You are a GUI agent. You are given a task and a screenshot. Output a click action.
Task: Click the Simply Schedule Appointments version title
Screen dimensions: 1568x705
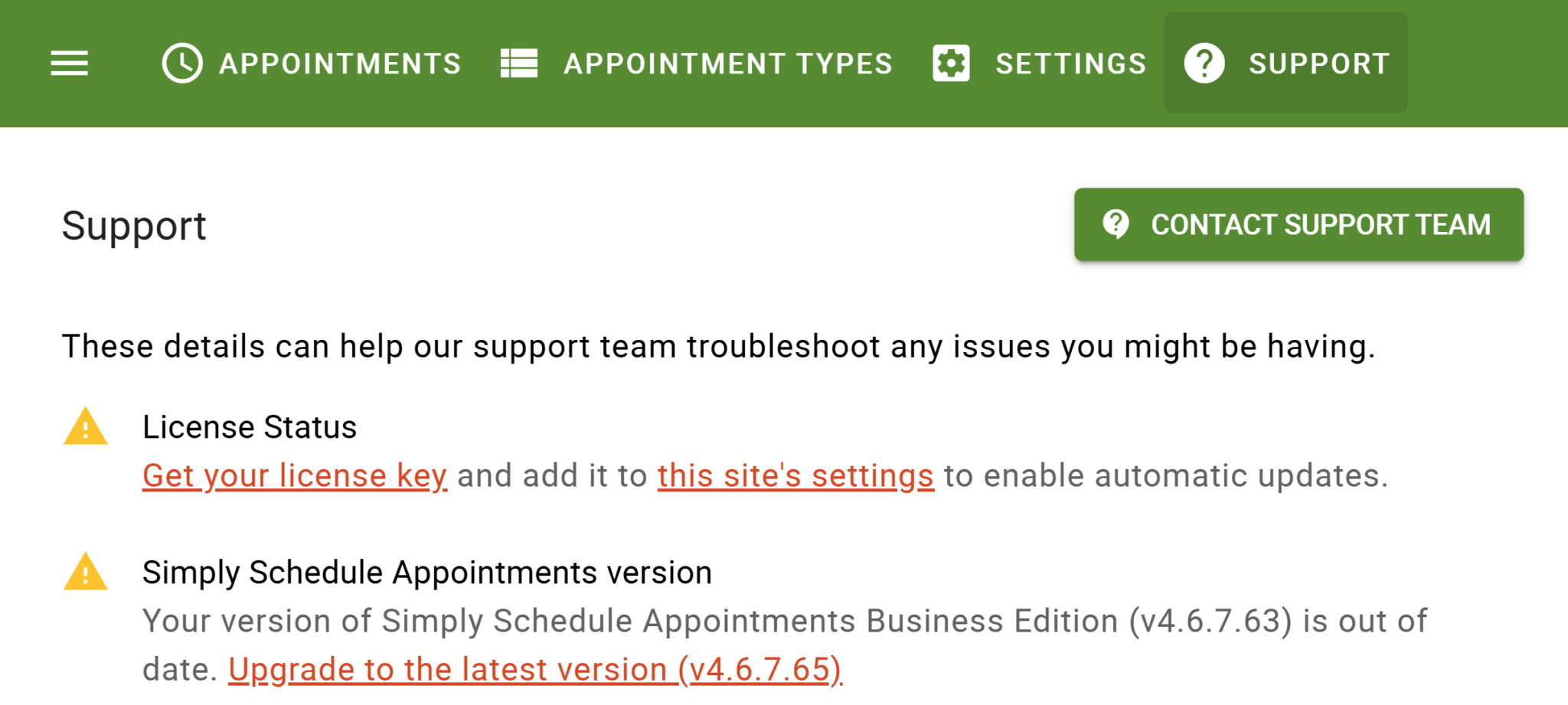pyautogui.click(x=427, y=573)
